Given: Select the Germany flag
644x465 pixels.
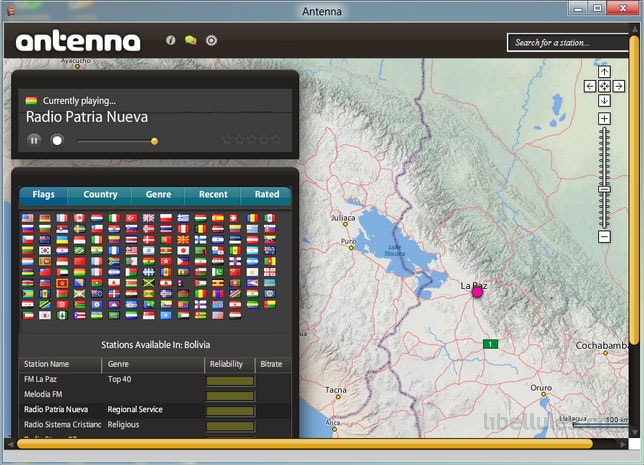Looking at the screenshot, I should [45, 218].
